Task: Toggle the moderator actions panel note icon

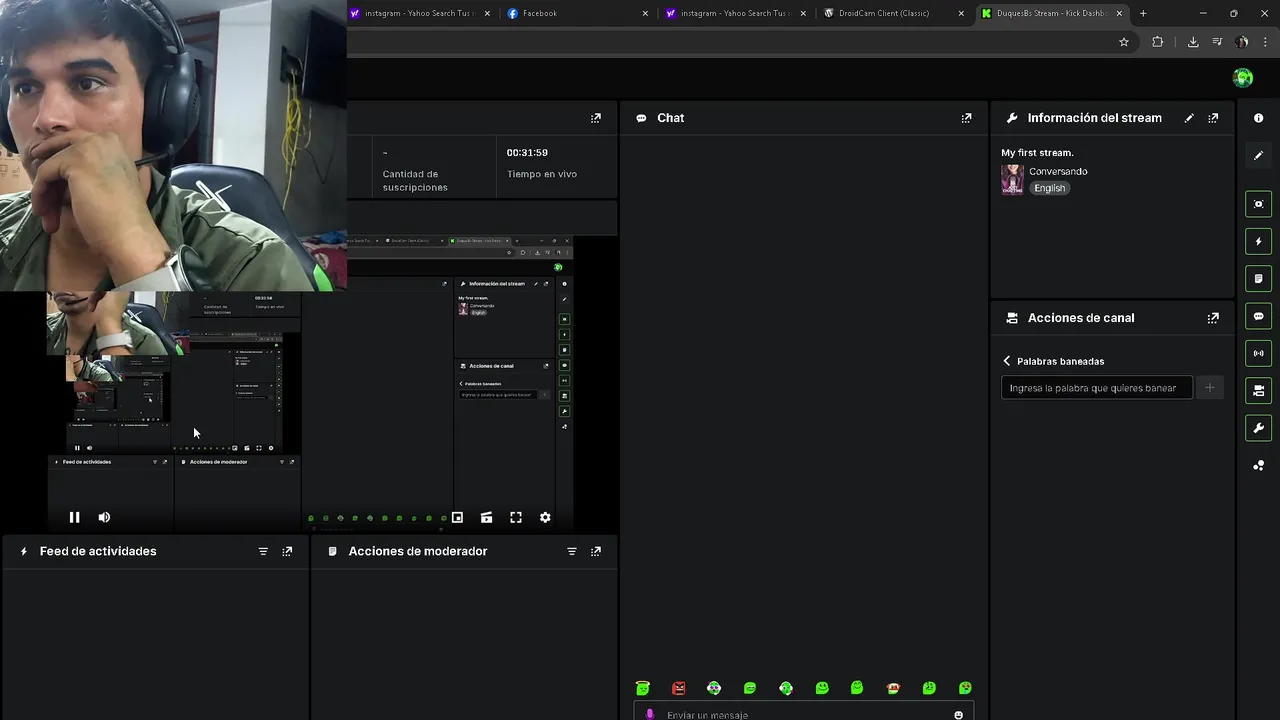Action: pyautogui.click(x=1258, y=278)
